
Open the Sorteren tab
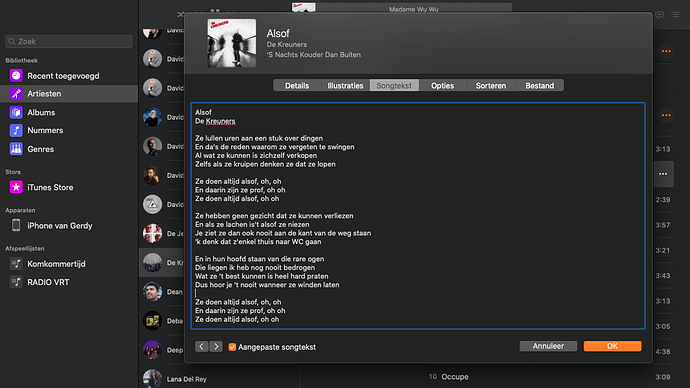click(491, 85)
